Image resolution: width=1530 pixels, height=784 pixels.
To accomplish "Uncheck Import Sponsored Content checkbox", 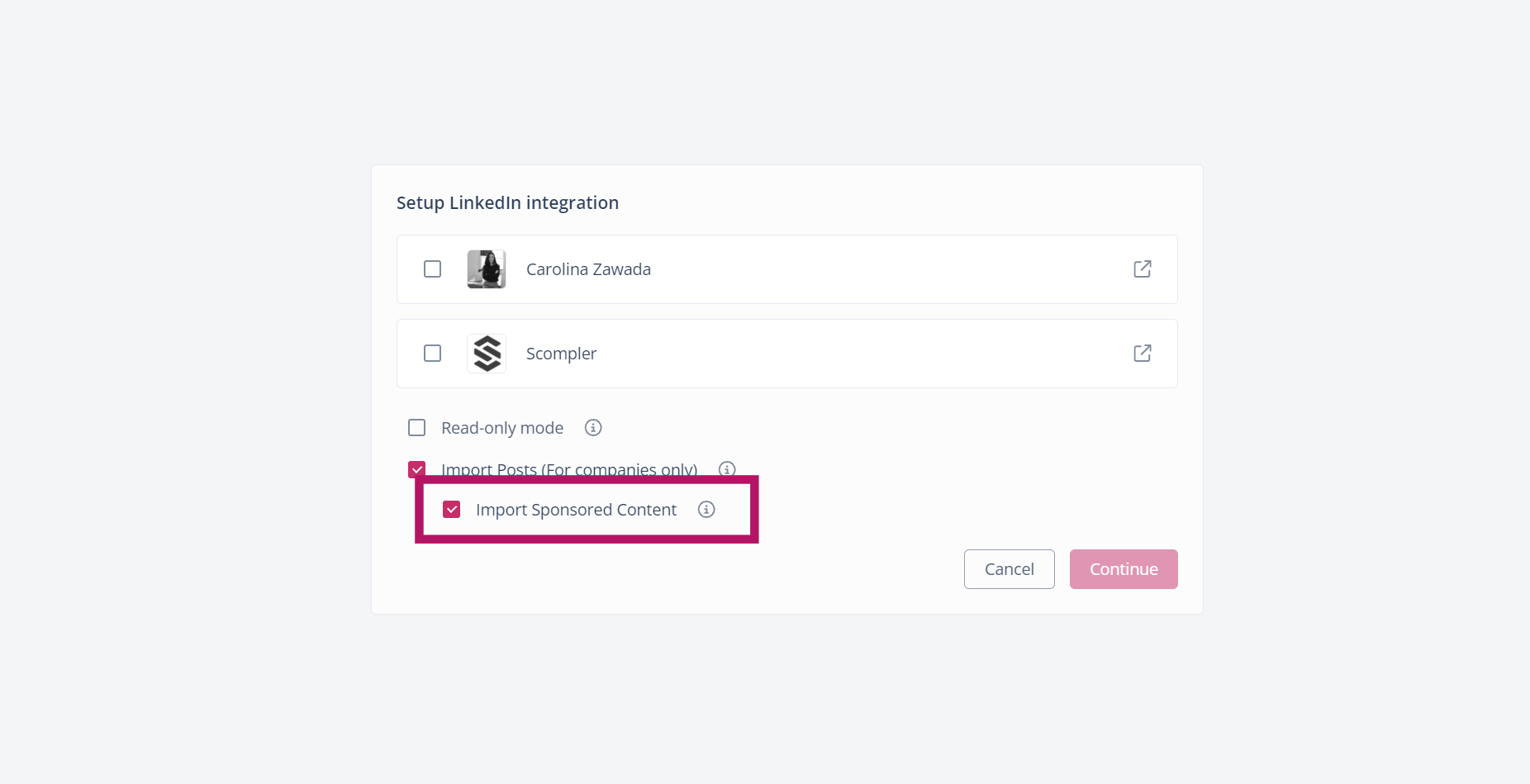I will coord(452,510).
